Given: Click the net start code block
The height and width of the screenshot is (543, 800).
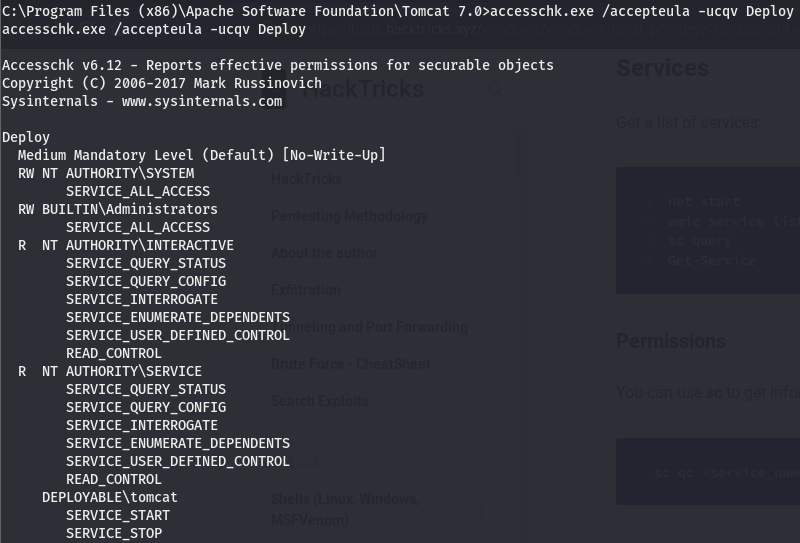Looking at the screenshot, I should pyautogui.click(x=708, y=230).
